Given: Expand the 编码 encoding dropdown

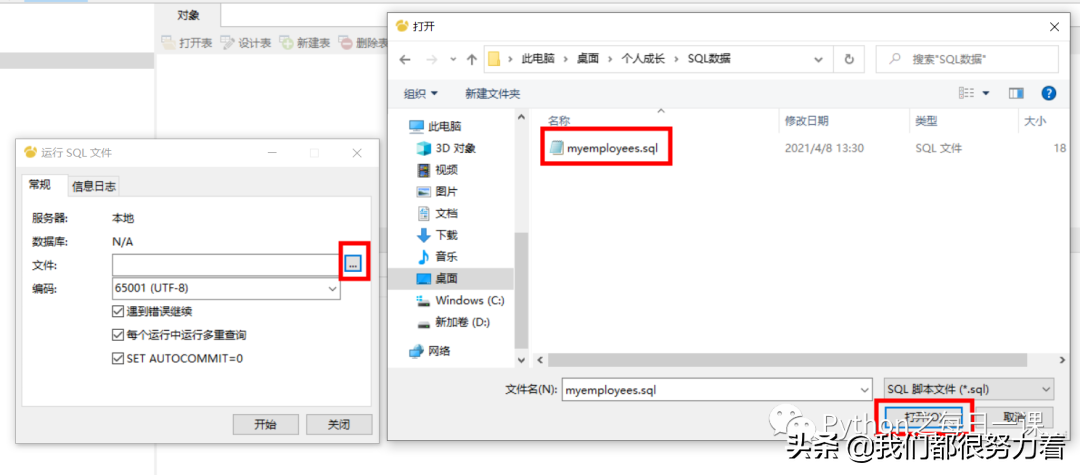Looking at the screenshot, I should pyautogui.click(x=226, y=288).
